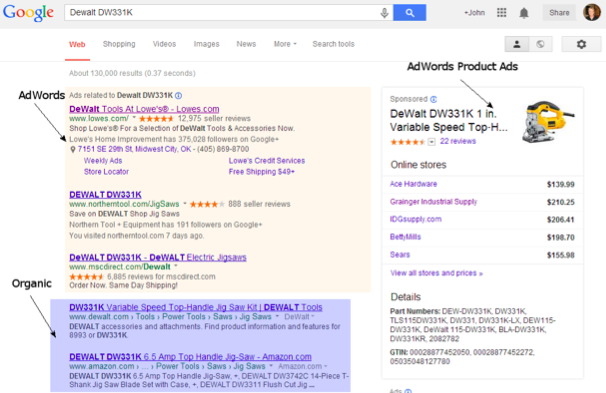Viewport: 606px width, 393px height.
Task: Click Free Shipping $49+ sitelink
Action: click(262, 172)
